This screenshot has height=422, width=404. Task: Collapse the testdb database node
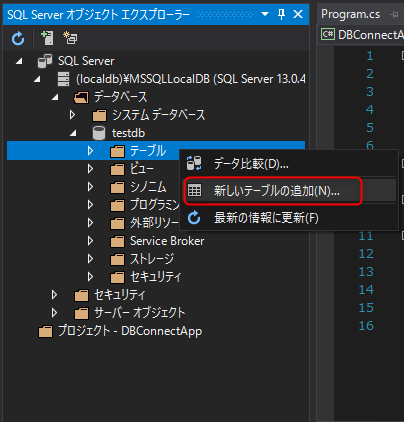(73, 133)
